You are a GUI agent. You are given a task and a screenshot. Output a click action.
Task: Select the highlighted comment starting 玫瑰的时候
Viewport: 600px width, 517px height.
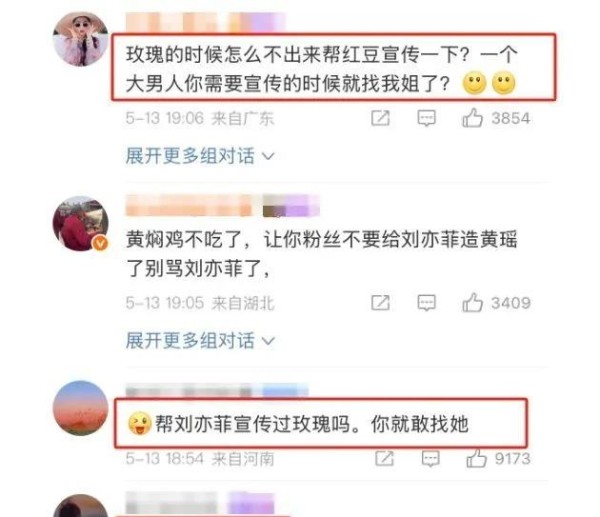click(321, 69)
